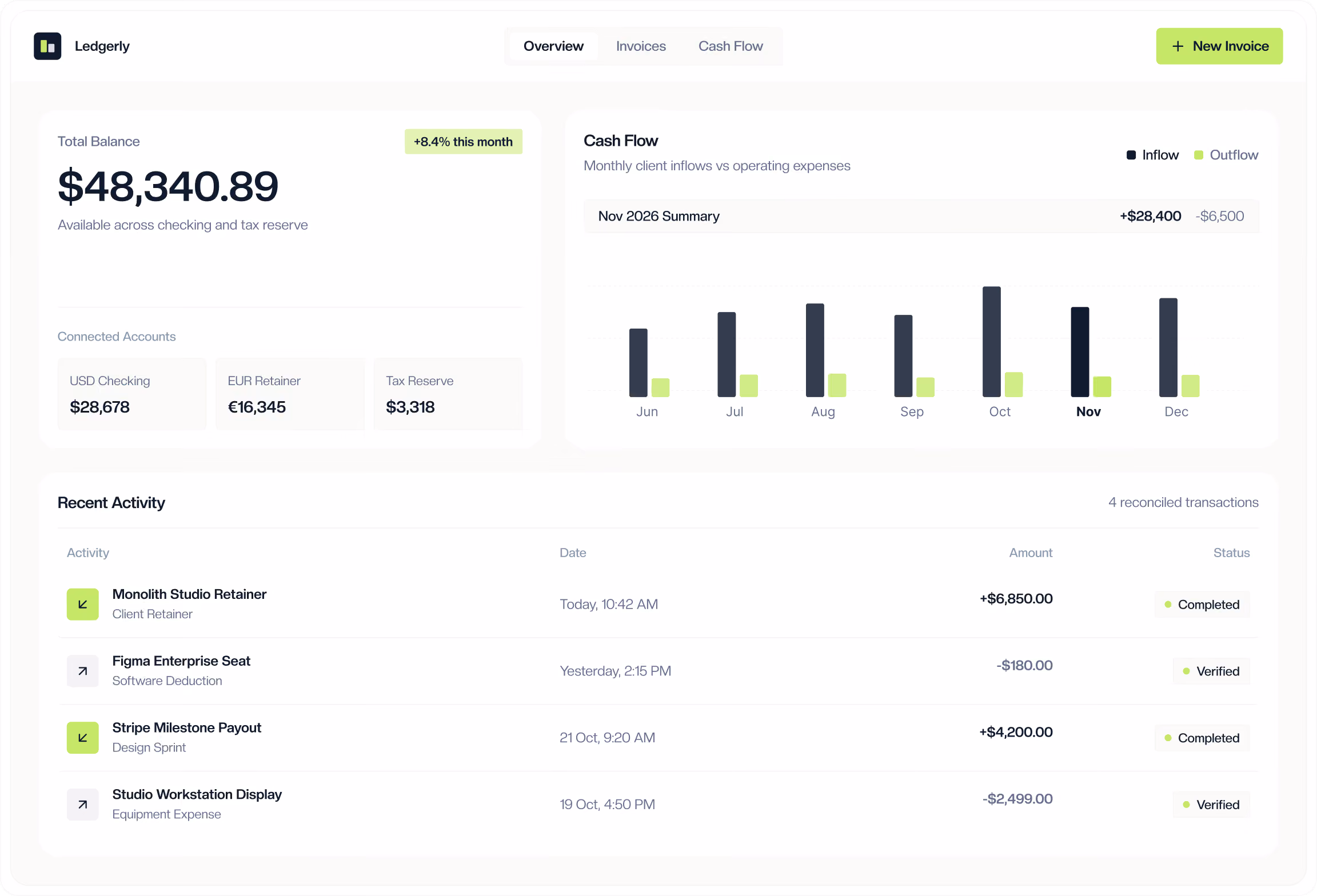Viewport: 1317px width, 896px height.
Task: Open the Tax Reserve account card
Action: (x=448, y=394)
